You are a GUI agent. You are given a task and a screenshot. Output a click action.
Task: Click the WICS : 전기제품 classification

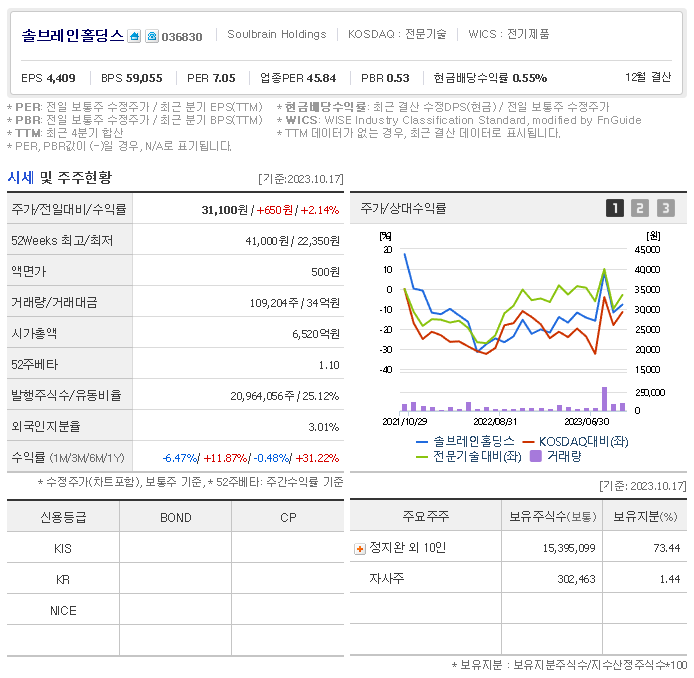click(x=509, y=34)
